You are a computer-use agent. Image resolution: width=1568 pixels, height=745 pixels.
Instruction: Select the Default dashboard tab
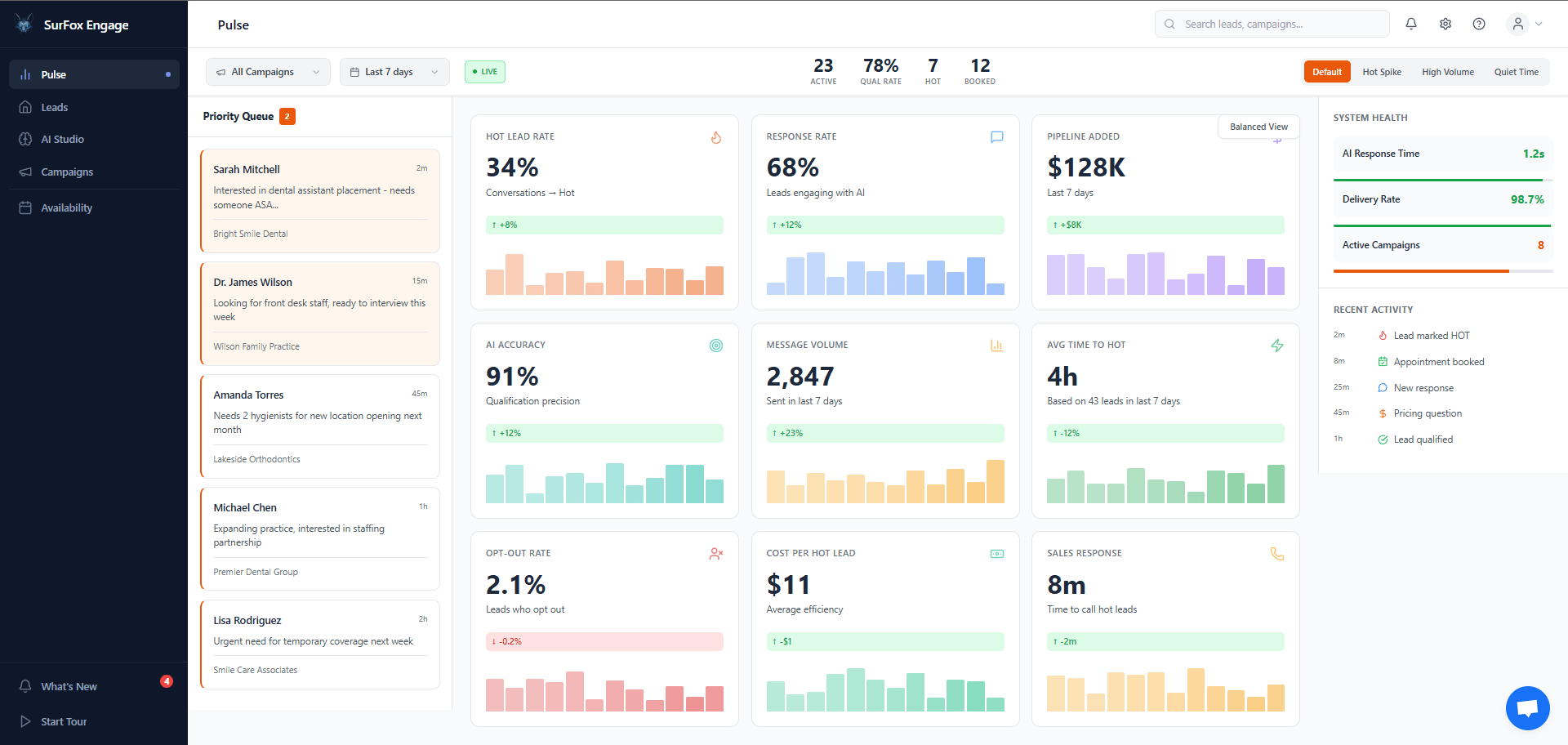1326,71
